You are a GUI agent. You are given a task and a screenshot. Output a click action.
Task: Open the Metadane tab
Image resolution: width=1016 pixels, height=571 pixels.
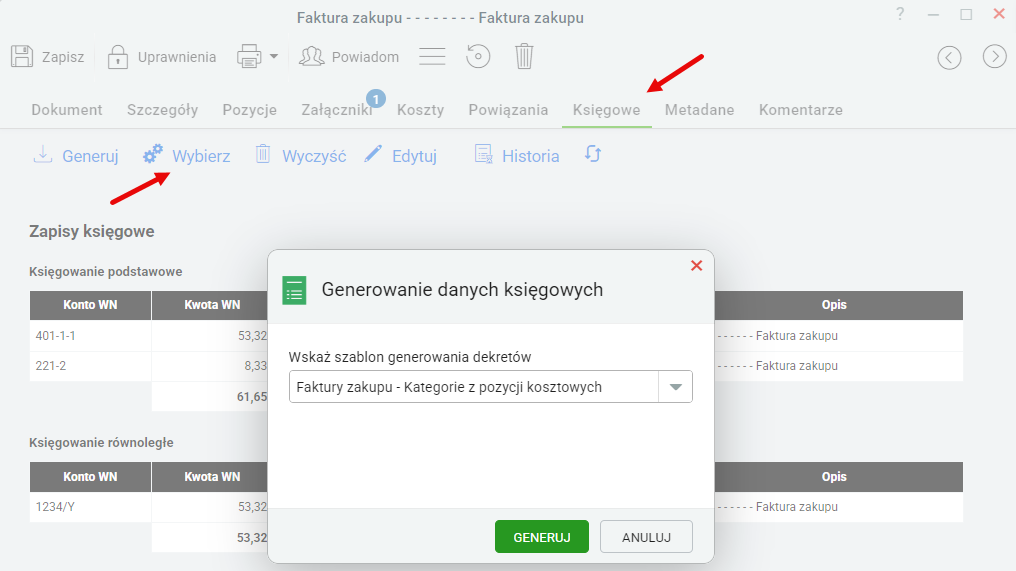click(x=699, y=110)
